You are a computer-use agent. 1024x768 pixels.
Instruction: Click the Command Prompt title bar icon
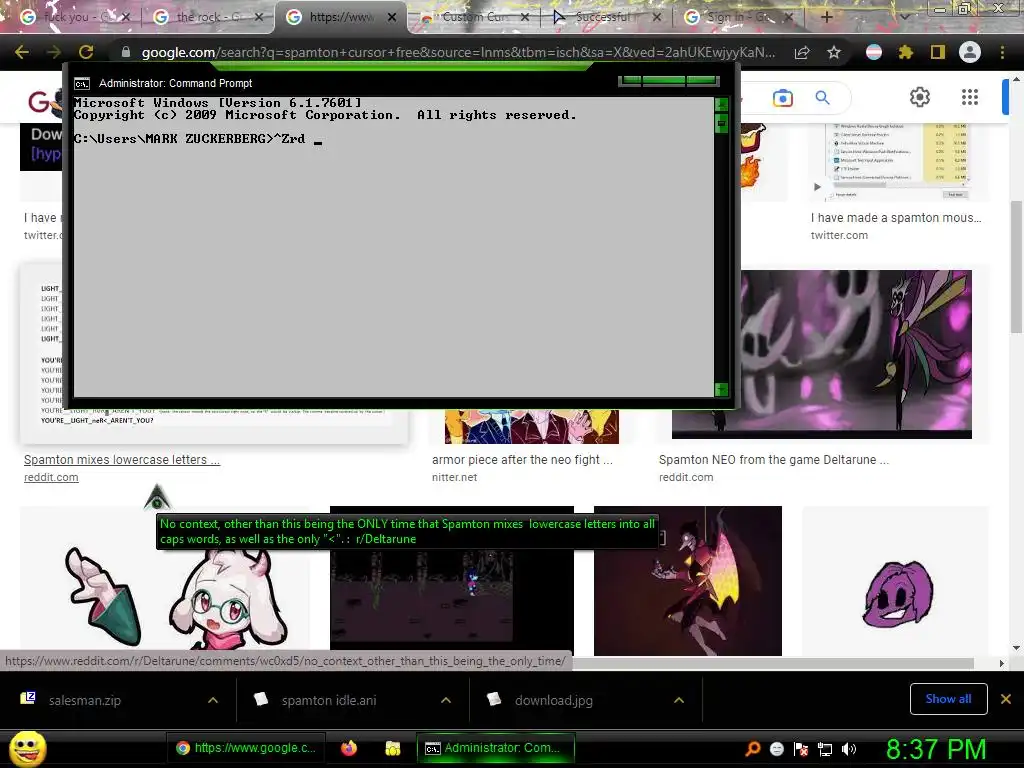(82, 84)
